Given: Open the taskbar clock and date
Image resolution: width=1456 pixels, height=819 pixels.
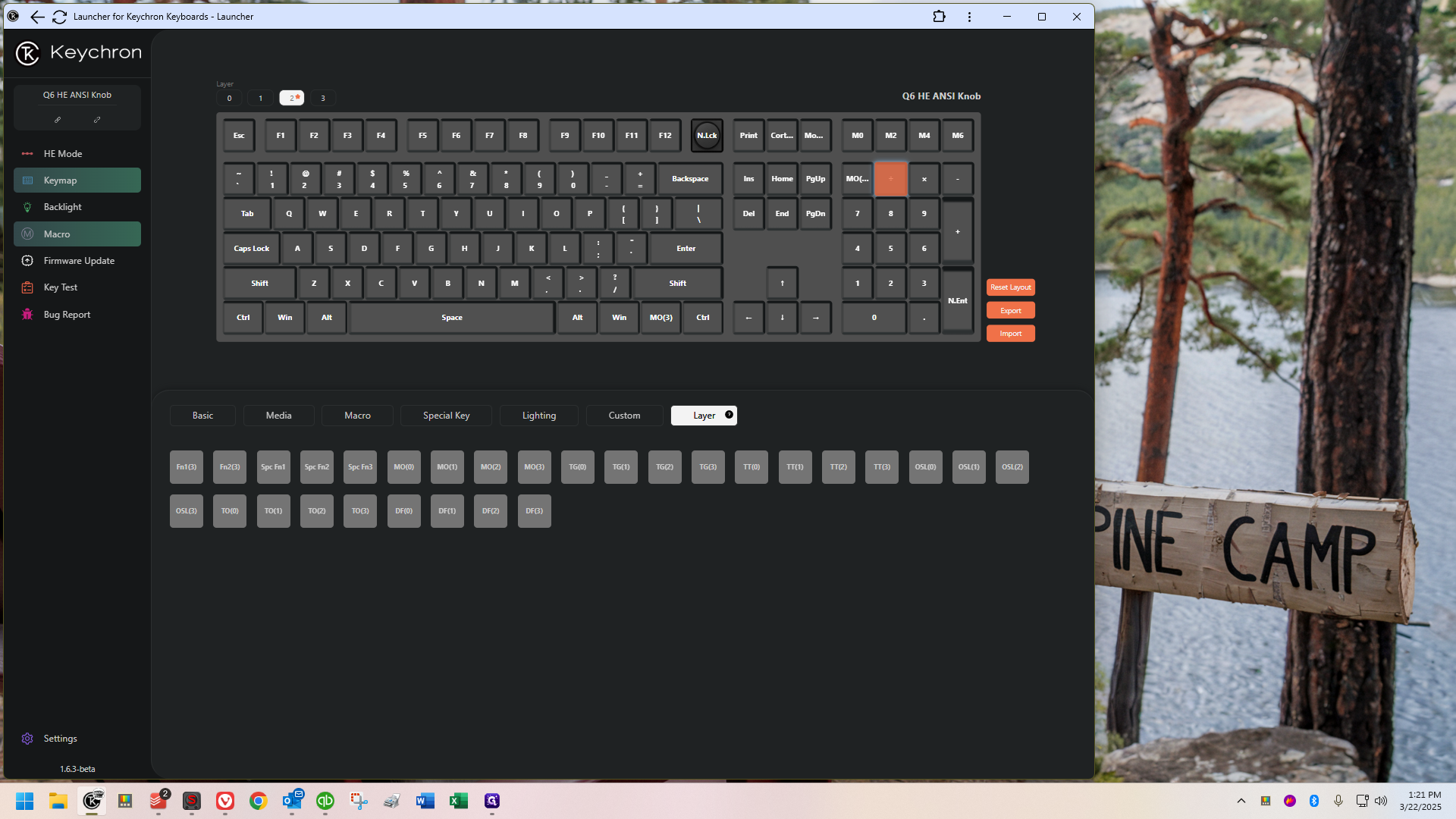Looking at the screenshot, I should tap(1420, 801).
